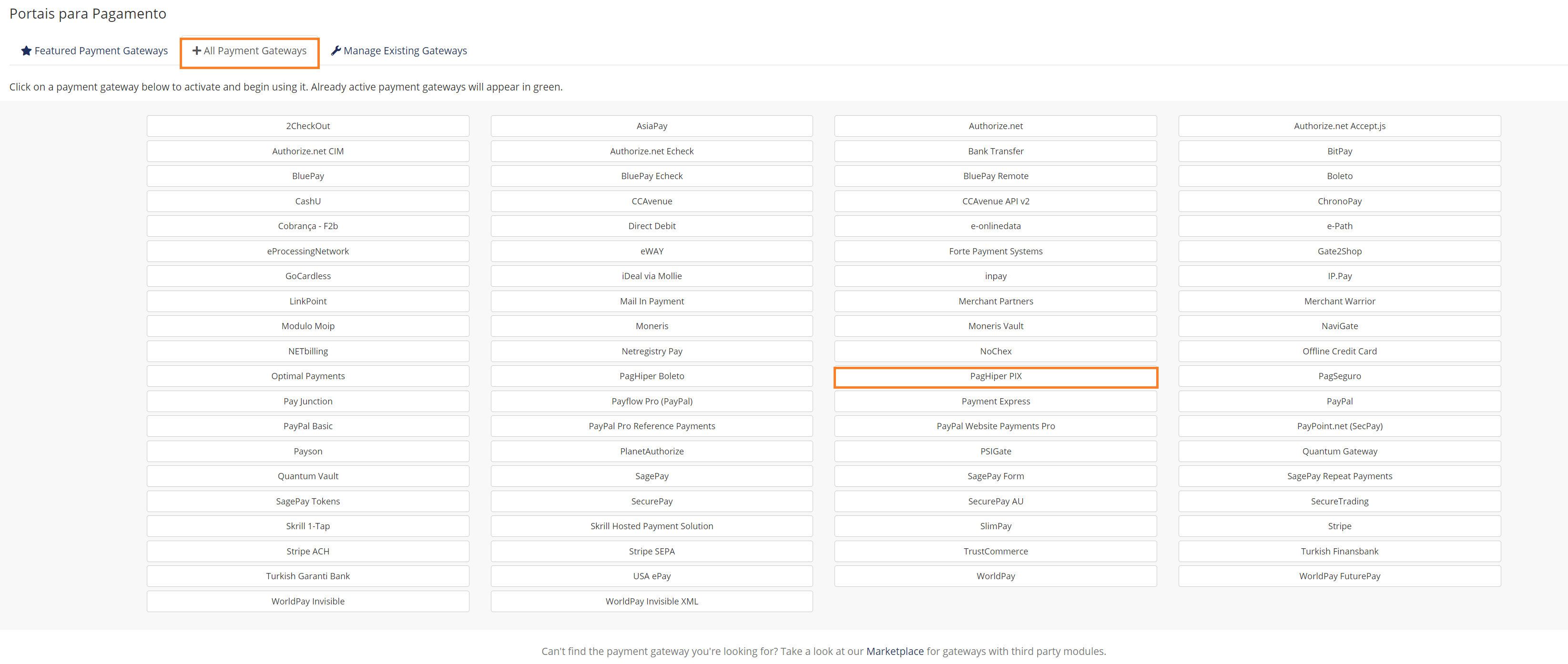Activate the eWAY gateway
This screenshot has width=1568, height=664.
pyautogui.click(x=652, y=252)
